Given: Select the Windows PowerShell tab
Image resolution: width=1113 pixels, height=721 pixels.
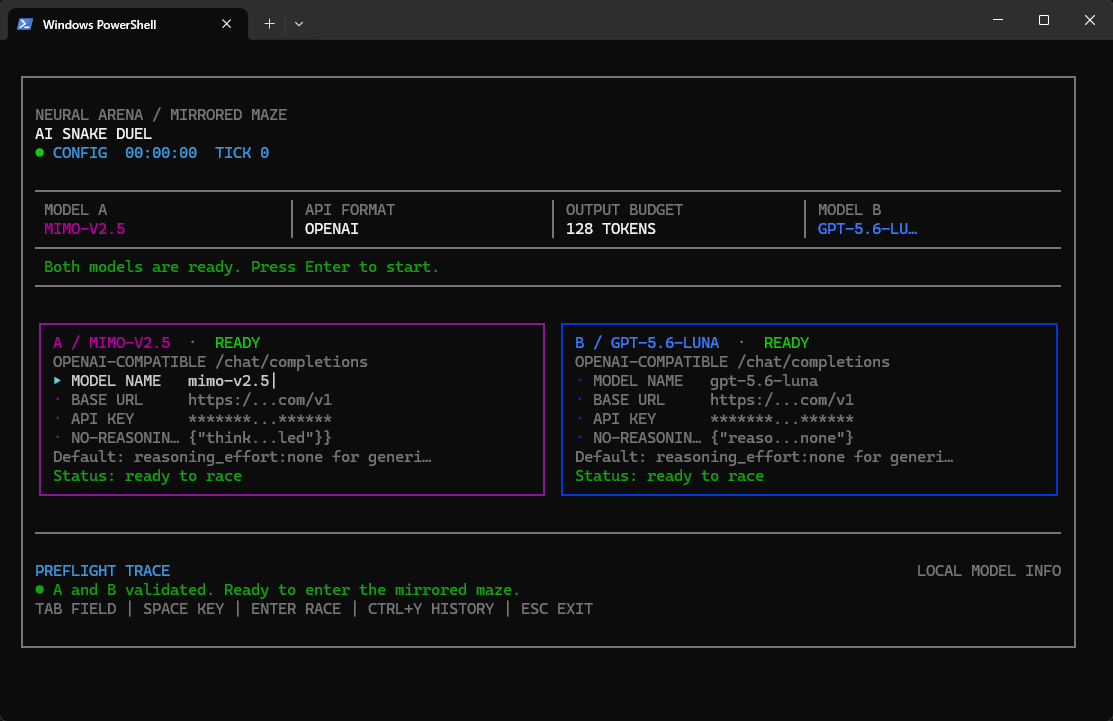Looking at the screenshot, I should [x=128, y=24].
